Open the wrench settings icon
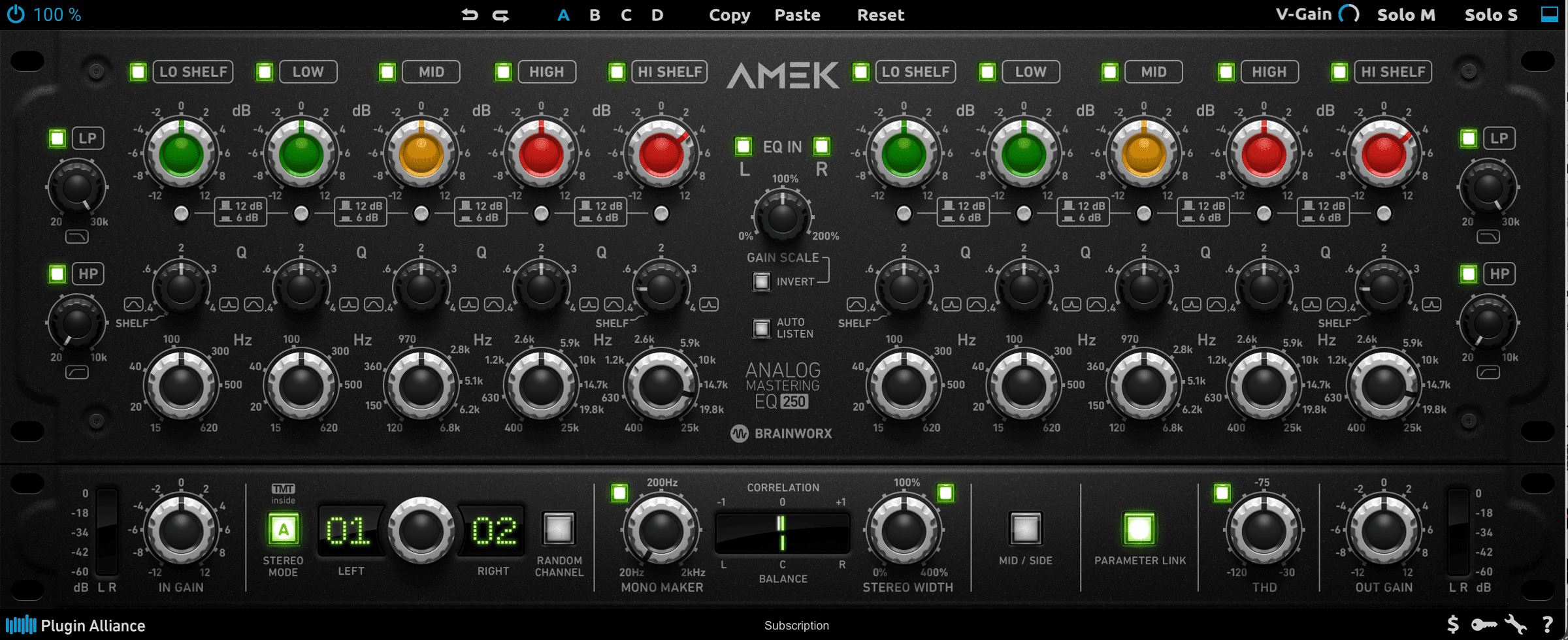The height and width of the screenshot is (640, 1568). coord(1516,625)
